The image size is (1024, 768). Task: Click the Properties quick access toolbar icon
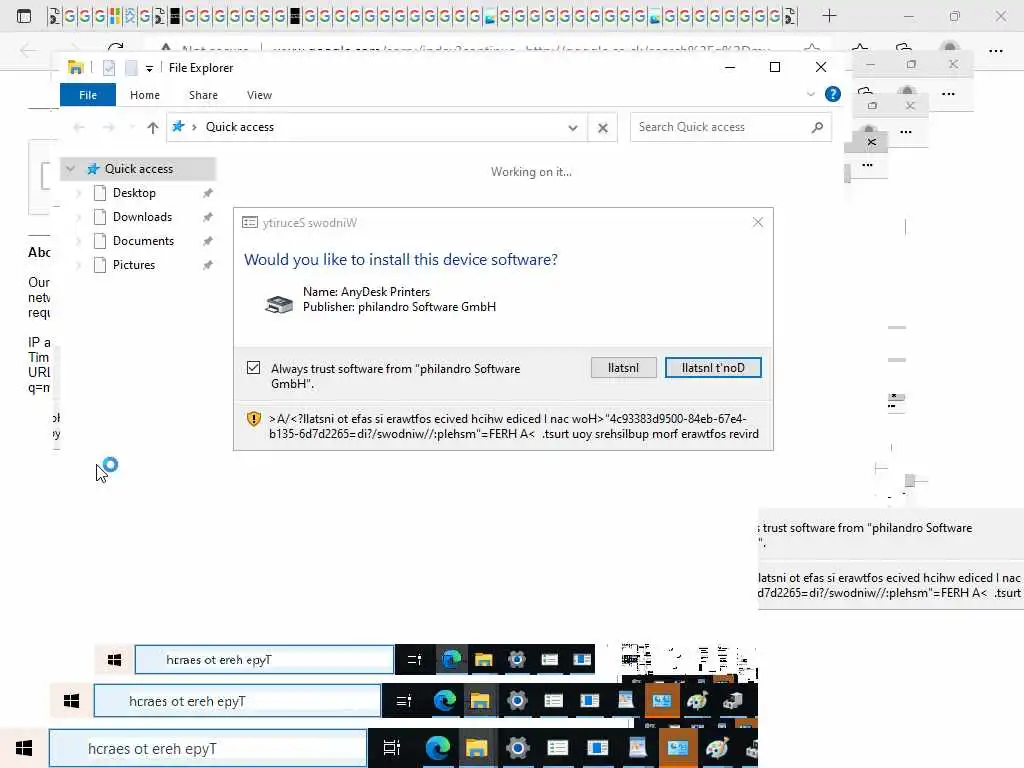[109, 68]
